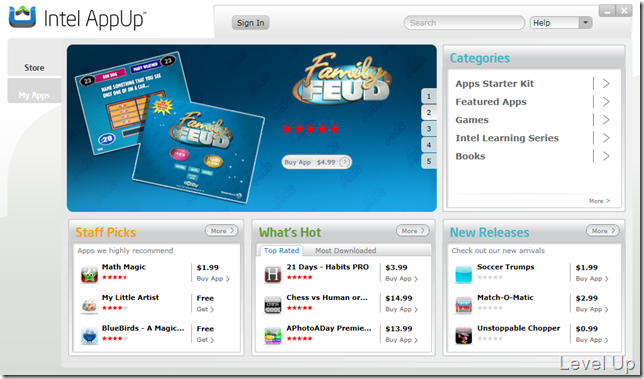Open More in What's Hot
This screenshot has height=379, width=644.
pyautogui.click(x=412, y=231)
